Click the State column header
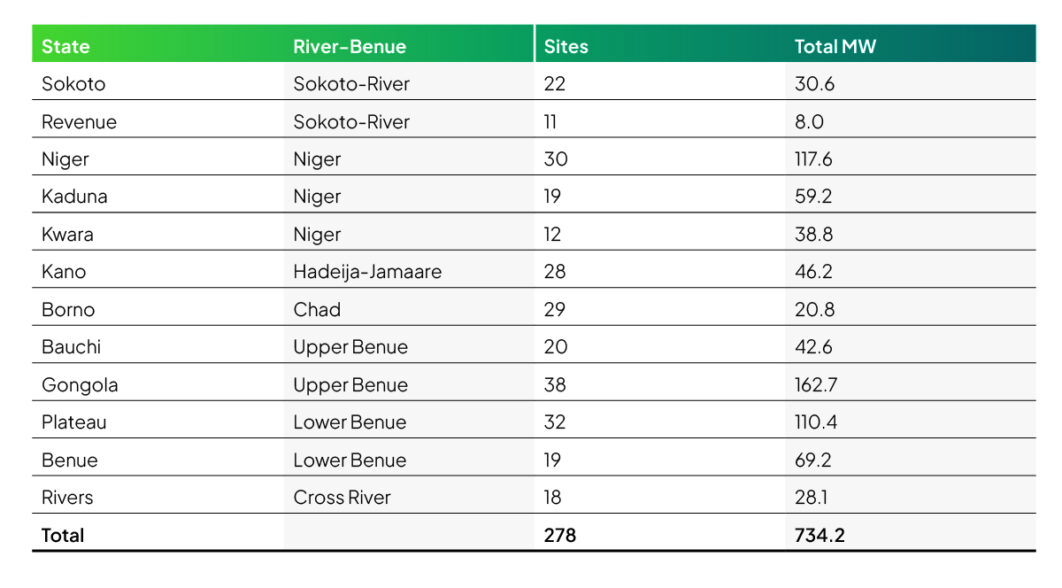This screenshot has width=1062, height=588. pos(66,47)
